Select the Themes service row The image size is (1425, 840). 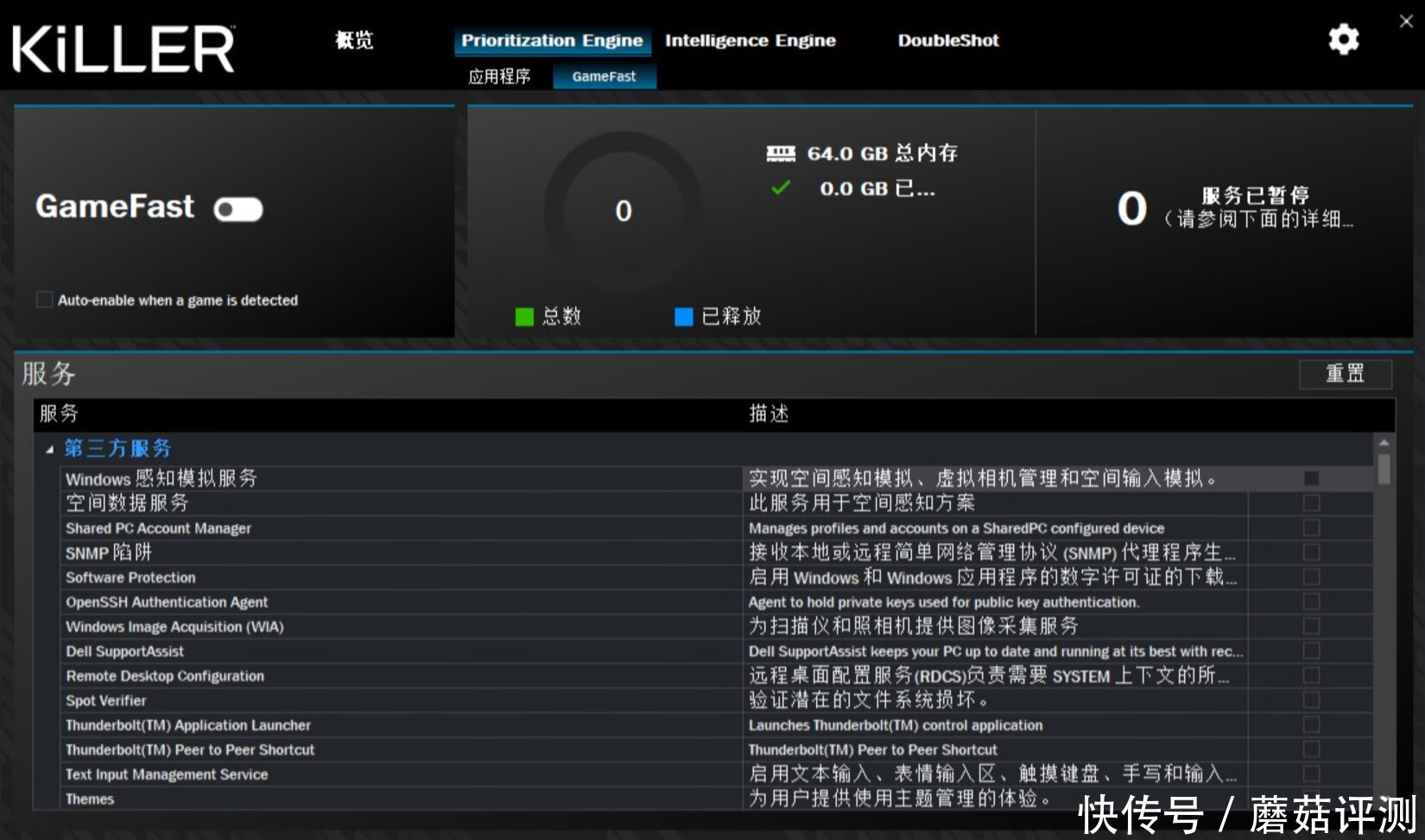click(x=717, y=799)
